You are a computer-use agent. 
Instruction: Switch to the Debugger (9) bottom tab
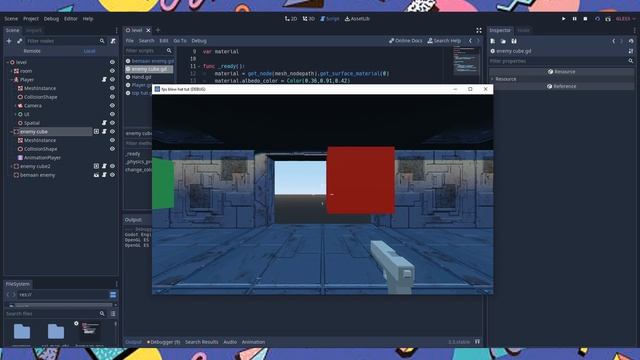(x=164, y=342)
